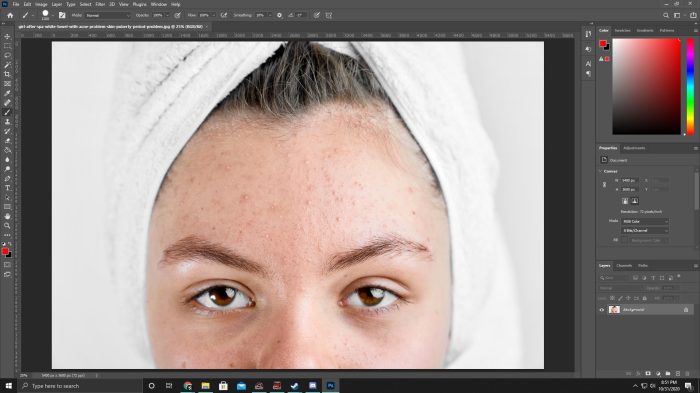Add a layer mask button

pyautogui.click(x=648, y=373)
